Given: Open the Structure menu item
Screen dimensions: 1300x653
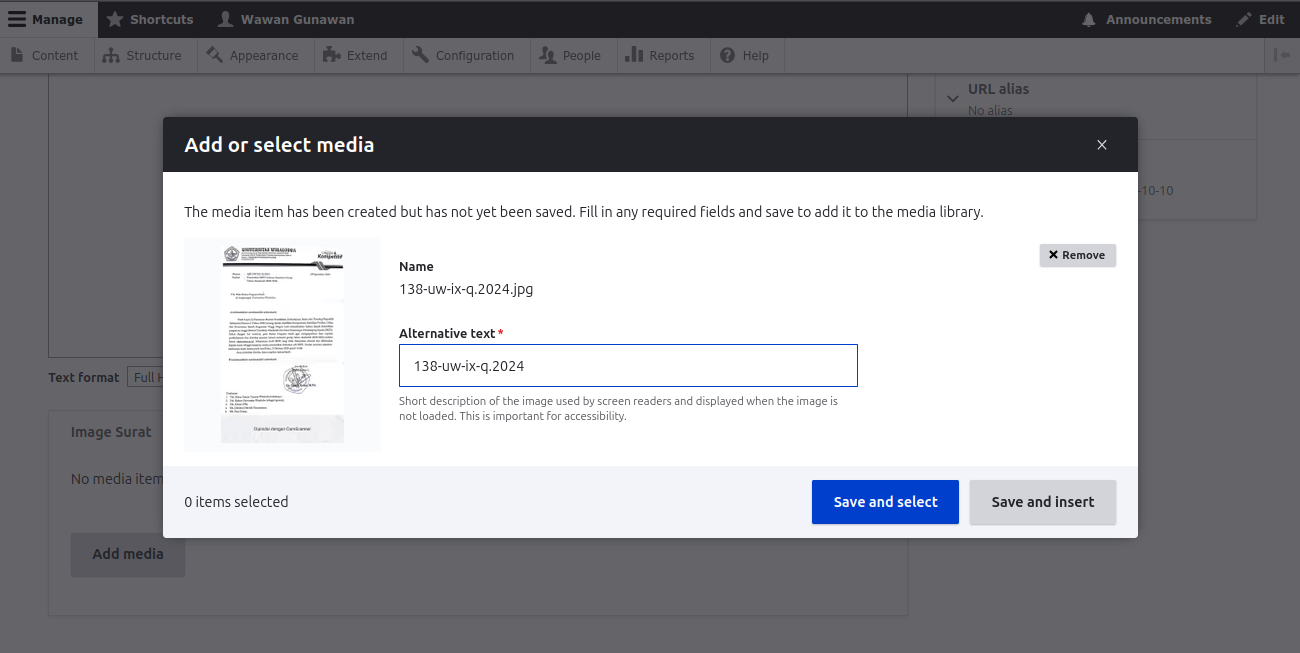Looking at the screenshot, I should click(144, 55).
